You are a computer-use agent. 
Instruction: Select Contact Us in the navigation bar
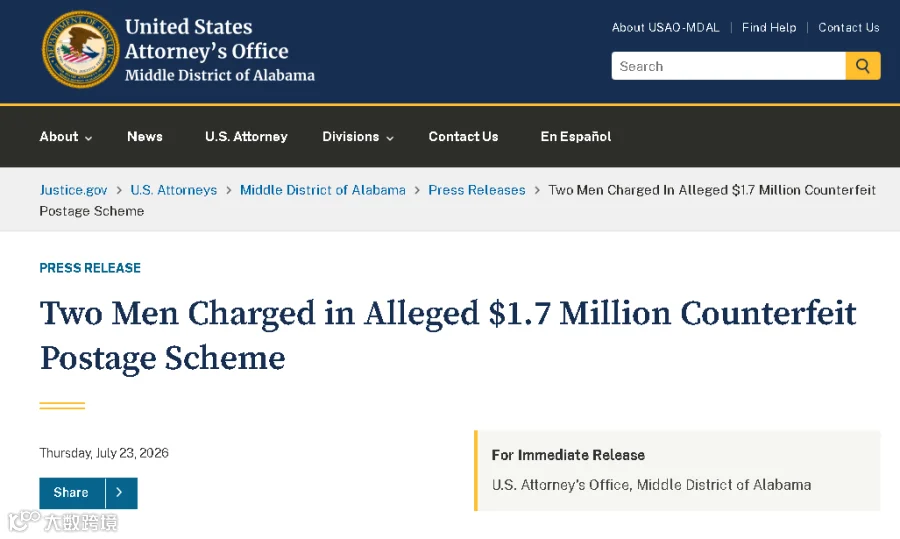pyautogui.click(x=463, y=137)
